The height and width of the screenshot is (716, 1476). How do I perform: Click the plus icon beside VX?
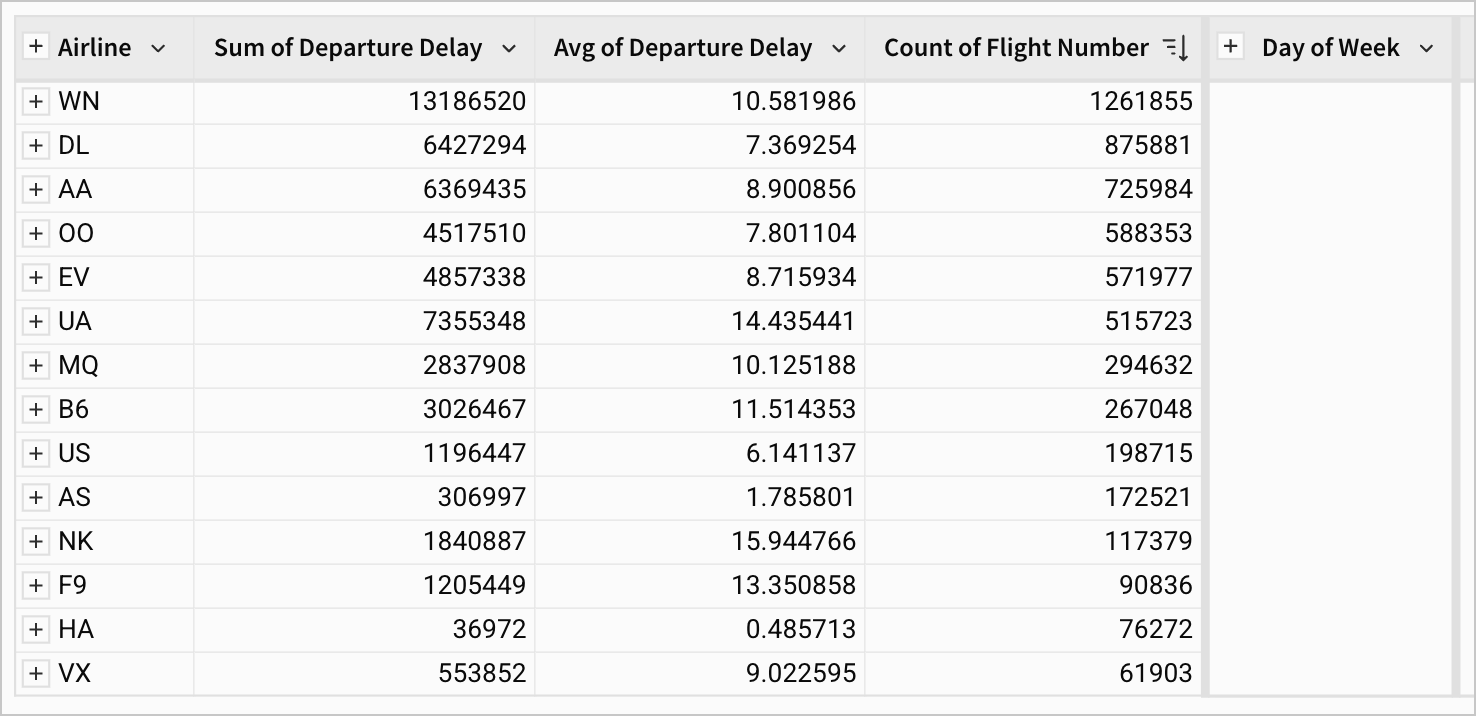pos(36,673)
